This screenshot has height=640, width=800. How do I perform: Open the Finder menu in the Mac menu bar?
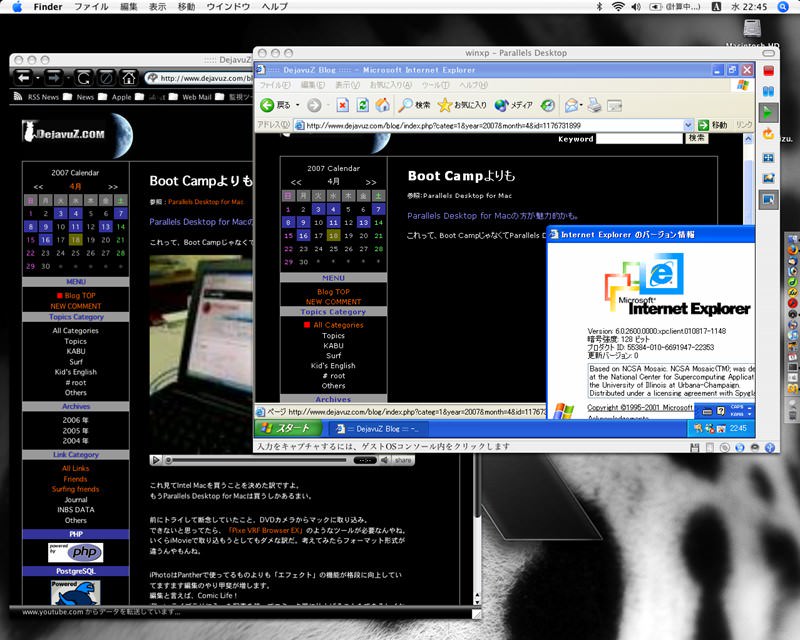(47, 7)
